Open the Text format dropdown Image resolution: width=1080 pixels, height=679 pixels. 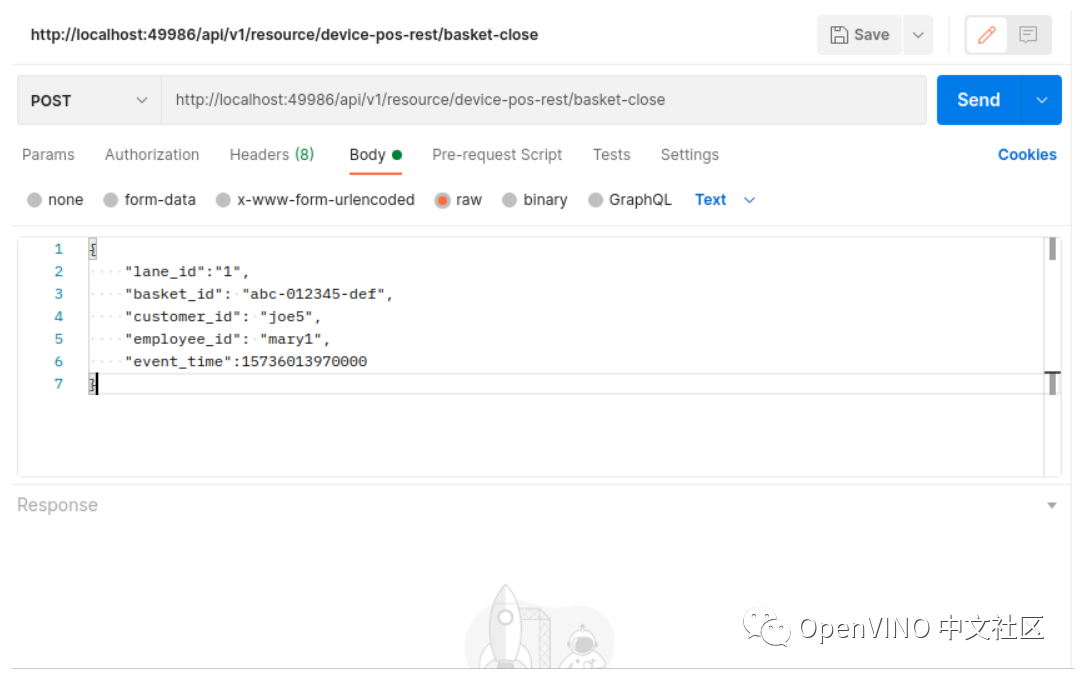pyautogui.click(x=725, y=200)
